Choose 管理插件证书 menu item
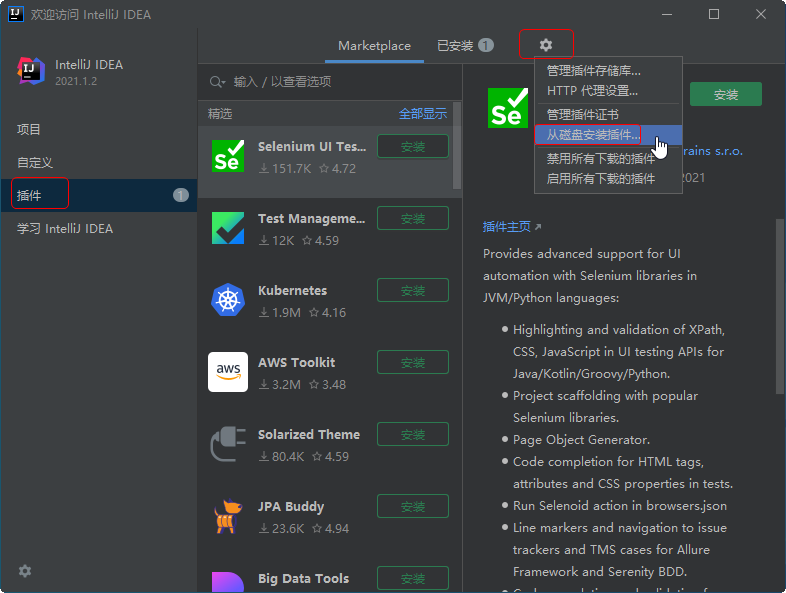The image size is (786, 593). click(x=608, y=114)
